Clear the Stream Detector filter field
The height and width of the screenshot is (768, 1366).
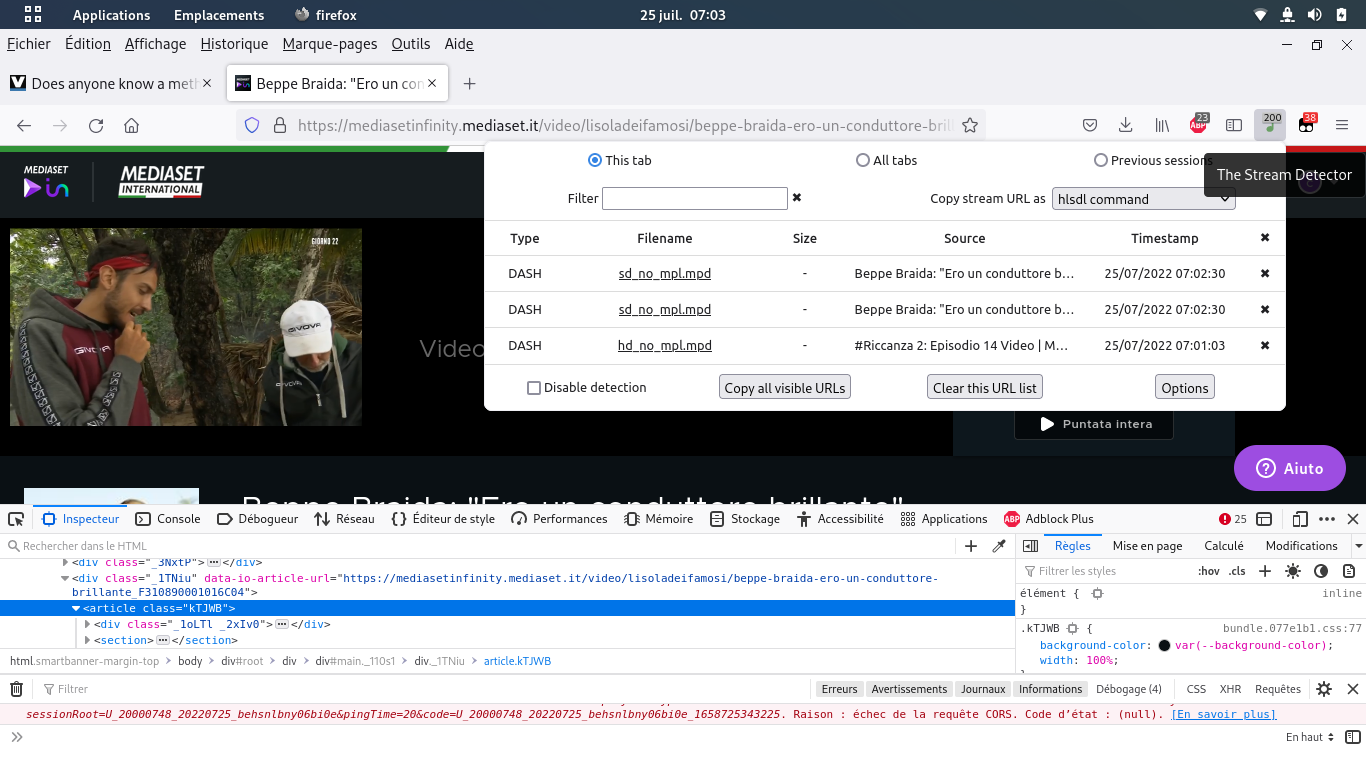pos(797,198)
